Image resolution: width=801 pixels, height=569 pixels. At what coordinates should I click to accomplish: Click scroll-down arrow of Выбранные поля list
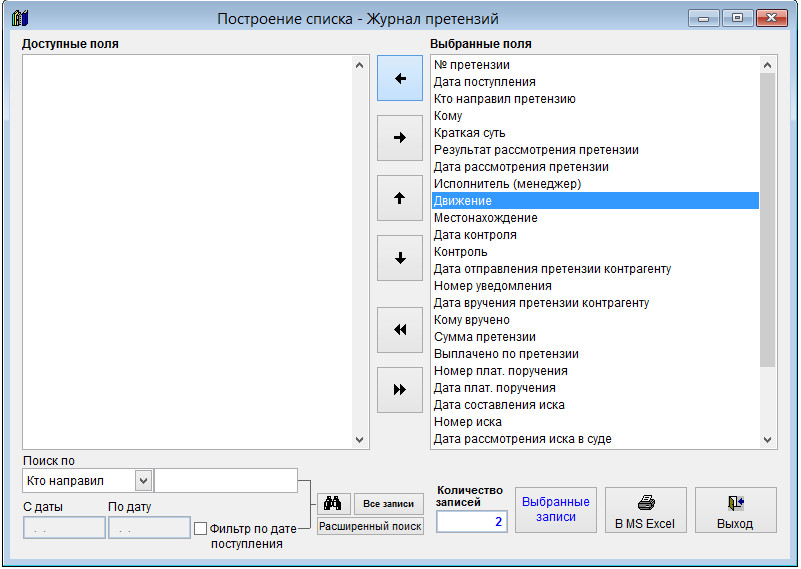(767, 439)
